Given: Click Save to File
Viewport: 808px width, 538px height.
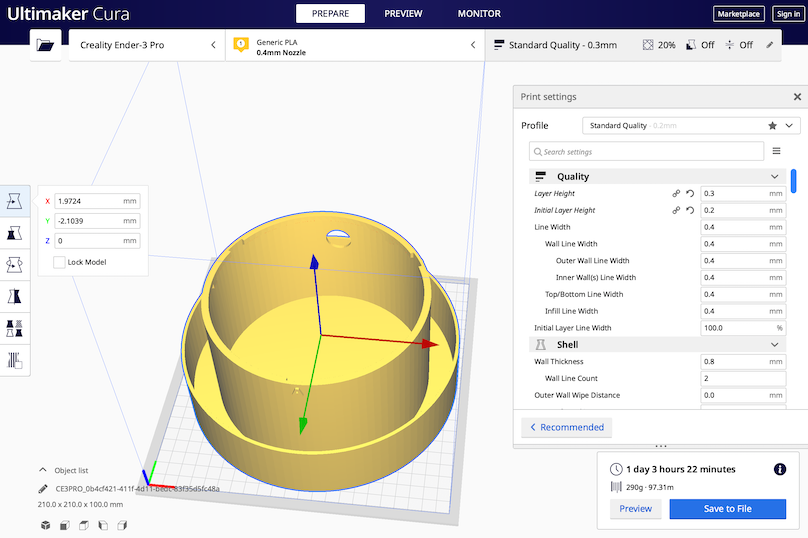Looking at the screenshot, I should click(728, 509).
